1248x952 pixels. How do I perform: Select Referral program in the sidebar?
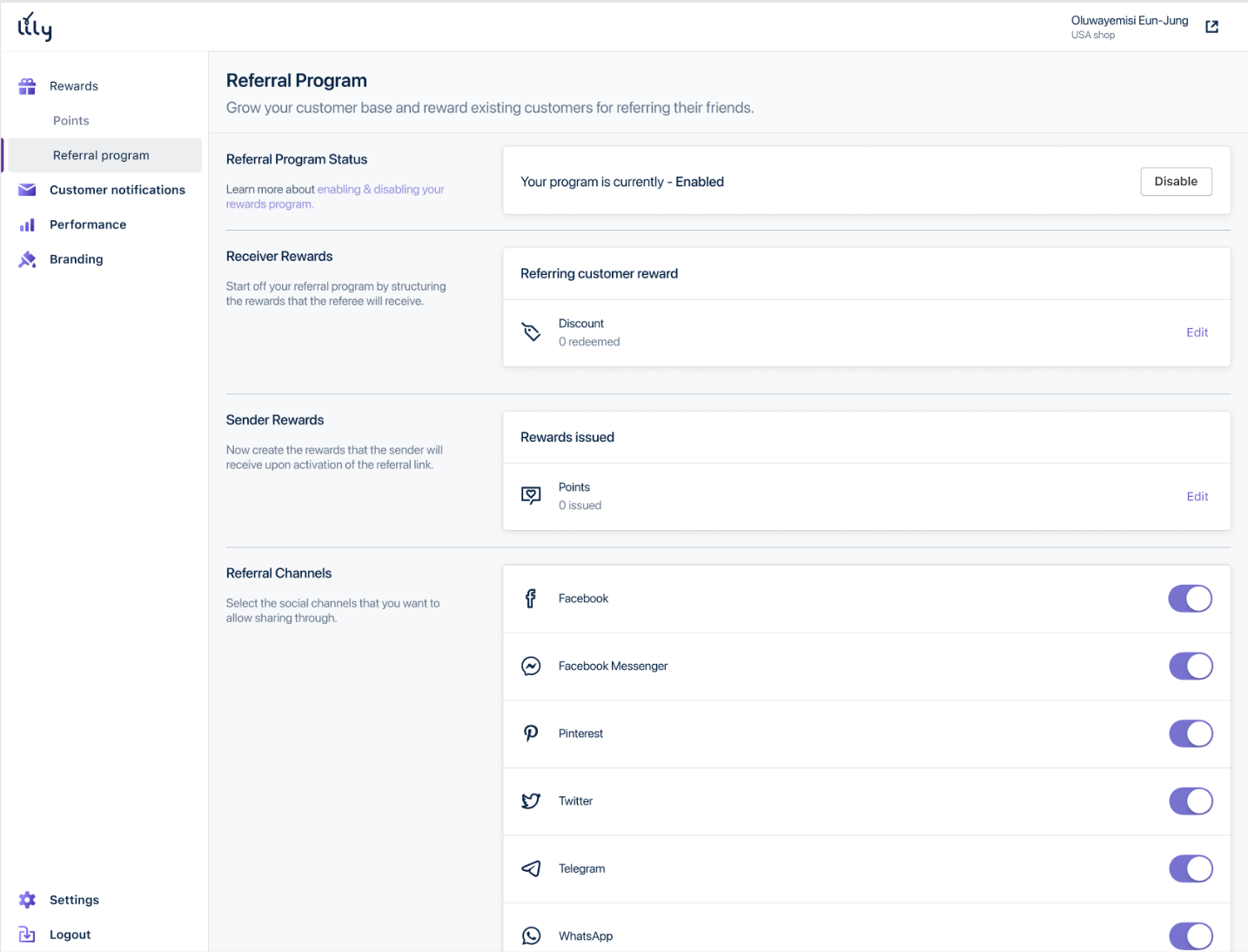[x=101, y=156]
